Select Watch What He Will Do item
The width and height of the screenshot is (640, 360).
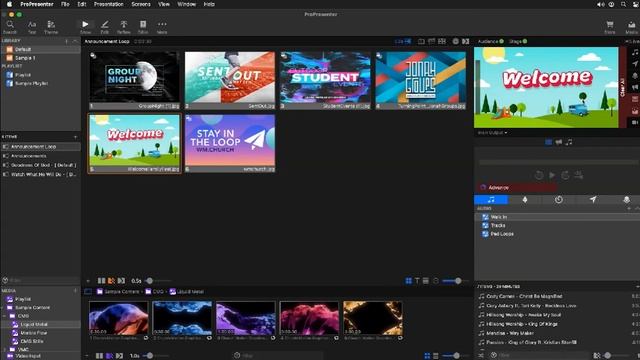[x=40, y=174]
